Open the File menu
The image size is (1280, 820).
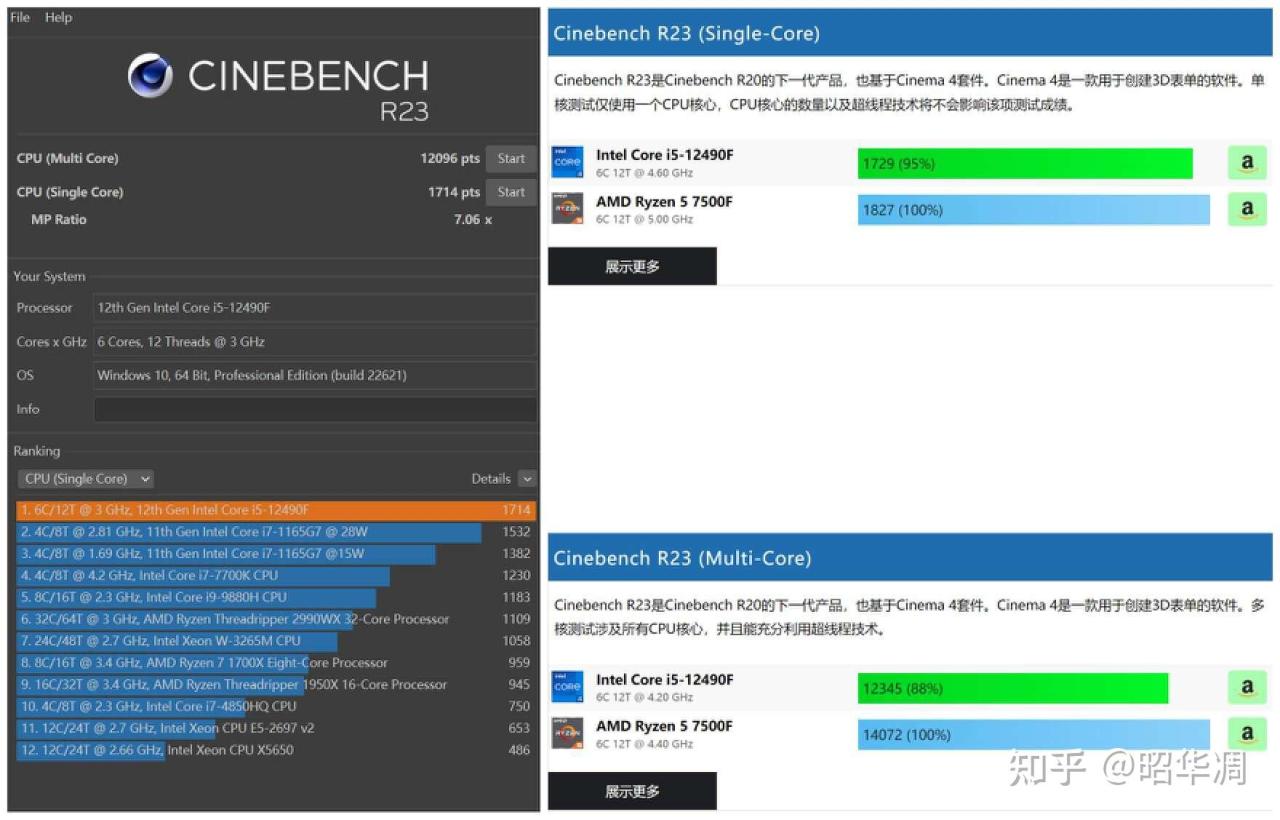20,17
